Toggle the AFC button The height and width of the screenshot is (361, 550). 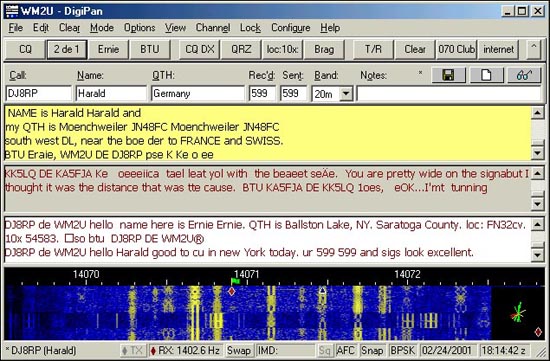345,350
